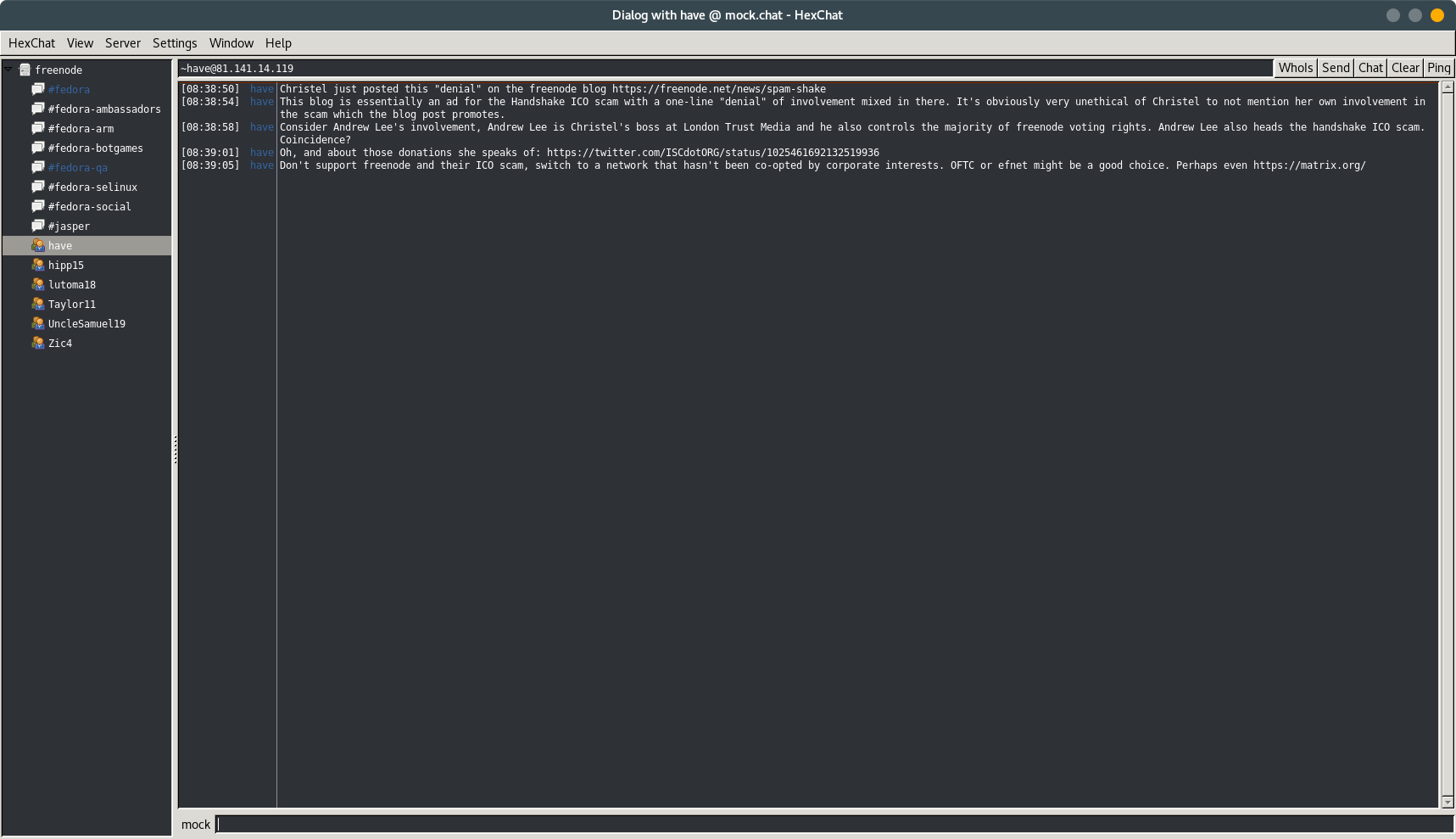Open the dialog name hipp15
The width and height of the screenshot is (1456, 839).
tap(66, 265)
